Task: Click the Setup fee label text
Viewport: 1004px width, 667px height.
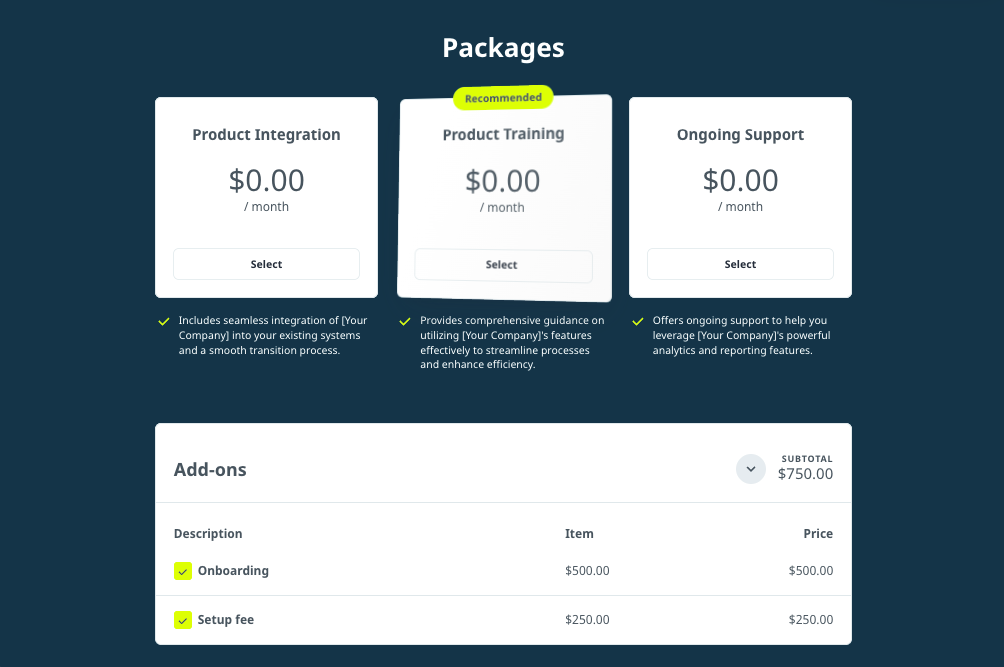Action: tap(225, 620)
